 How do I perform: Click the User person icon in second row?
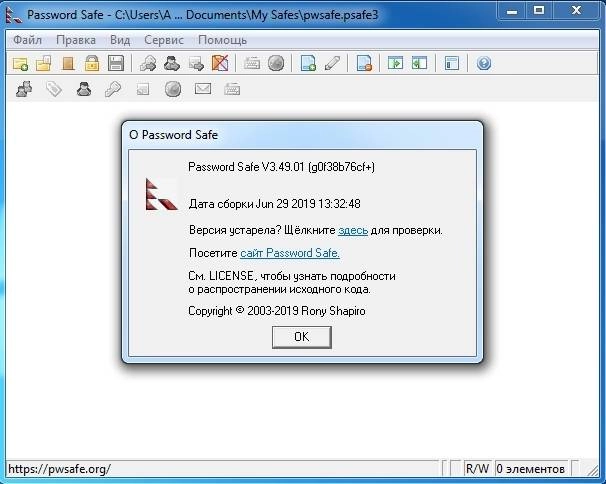[x=84, y=89]
